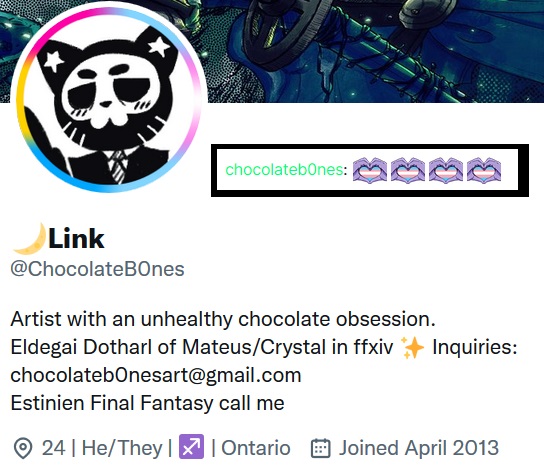Click the Artist with unhealthy chocolate obsession line
The image size is (544, 469).
tap(223, 319)
